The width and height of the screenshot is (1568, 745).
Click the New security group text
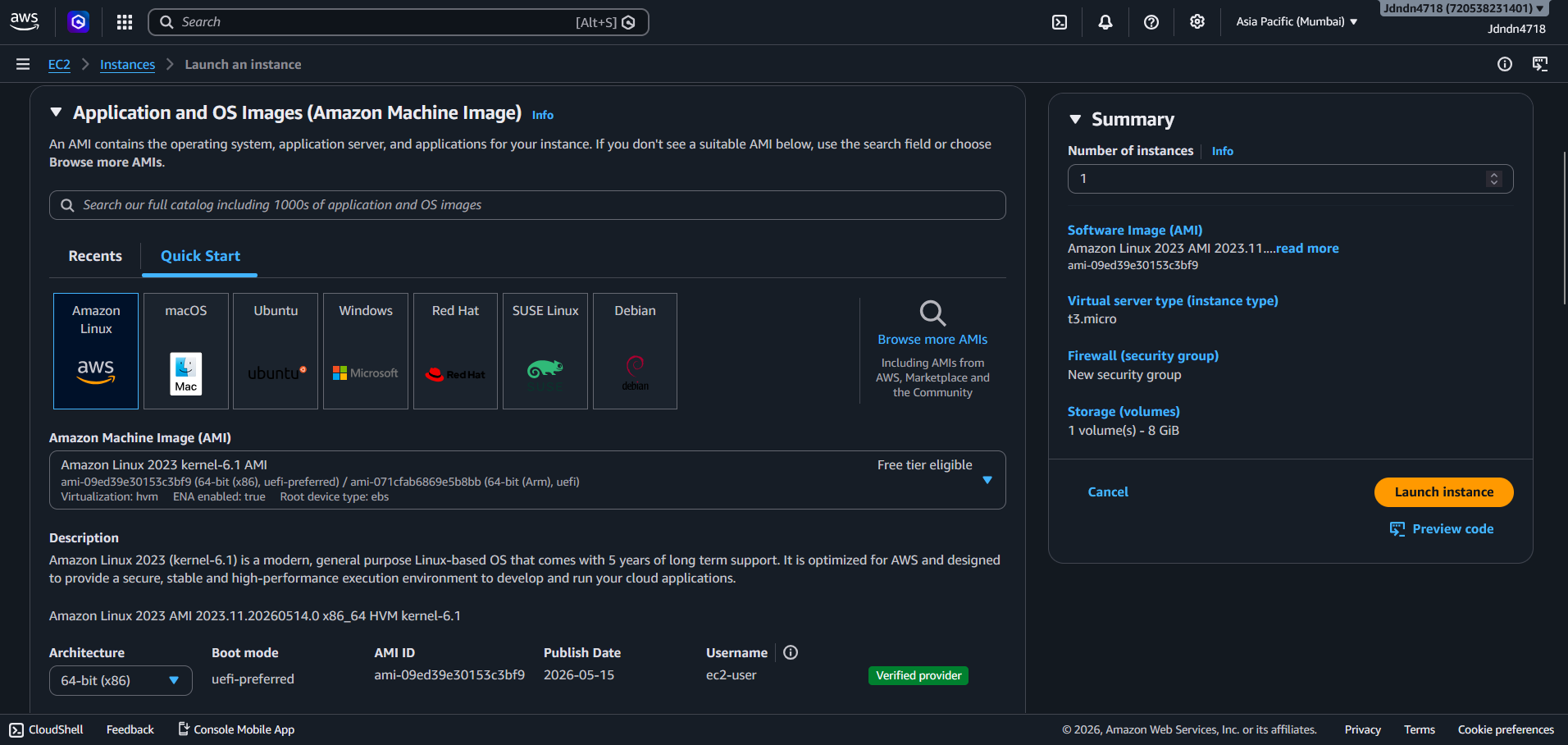(1124, 375)
